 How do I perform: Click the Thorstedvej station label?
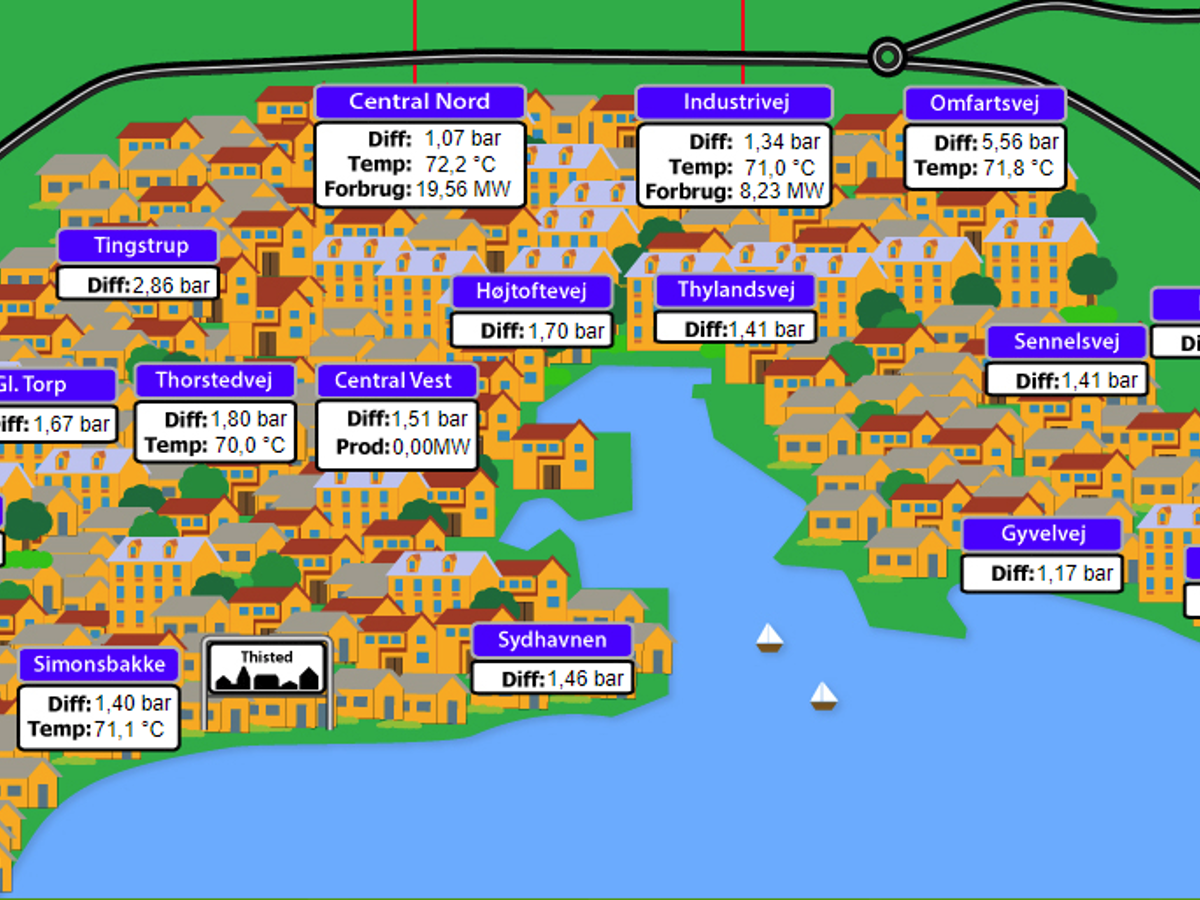coord(215,381)
